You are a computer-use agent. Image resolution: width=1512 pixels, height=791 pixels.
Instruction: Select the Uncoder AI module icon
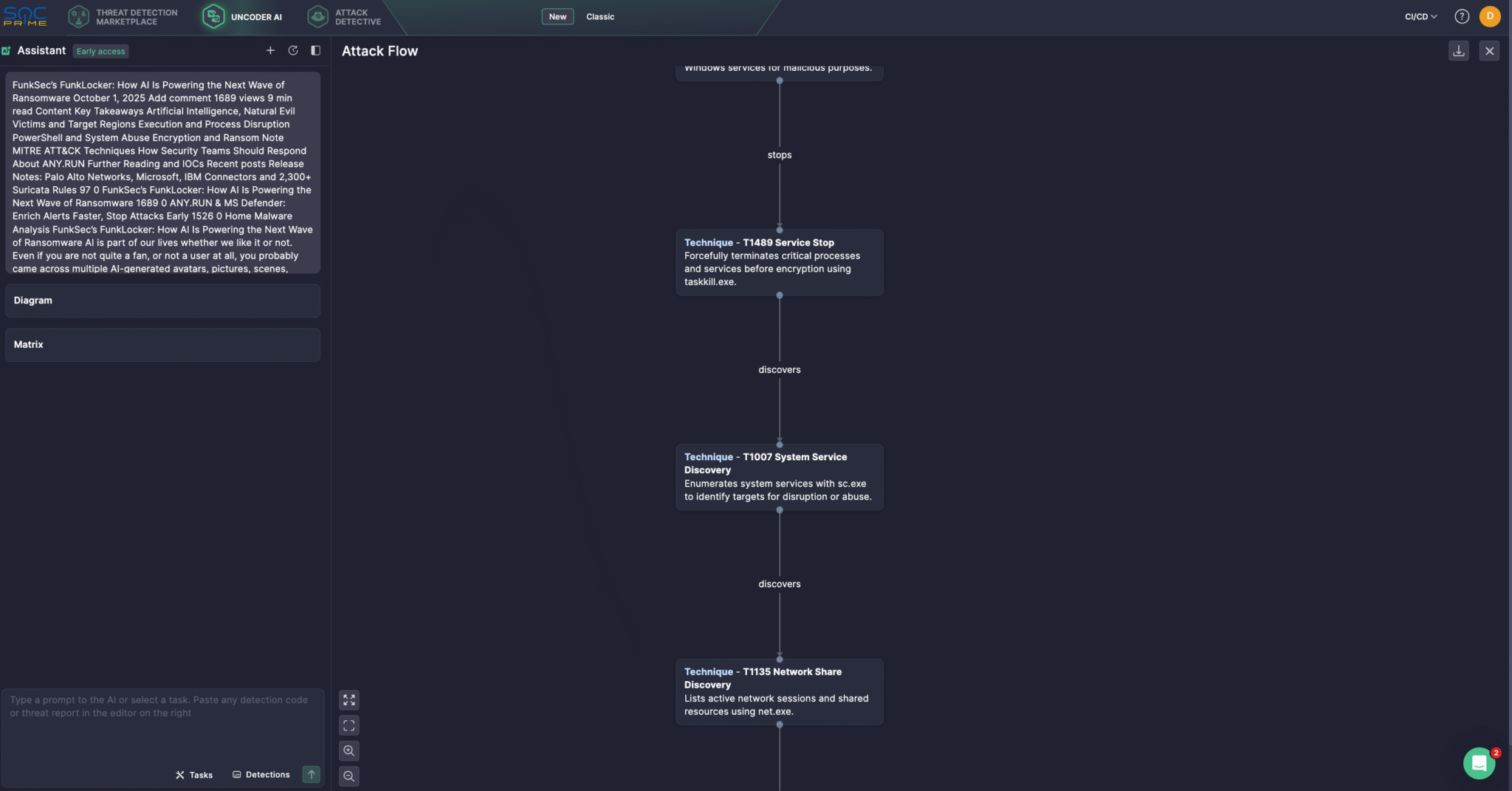pyautogui.click(x=213, y=16)
